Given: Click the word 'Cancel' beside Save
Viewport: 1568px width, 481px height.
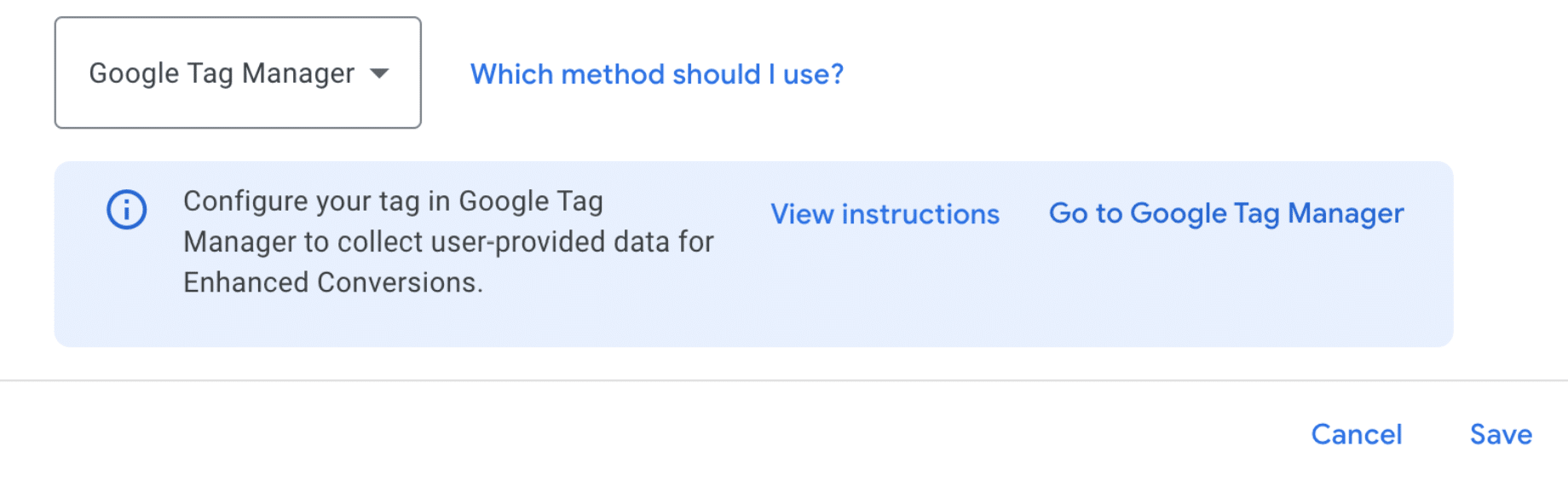Looking at the screenshot, I should click(x=1357, y=434).
